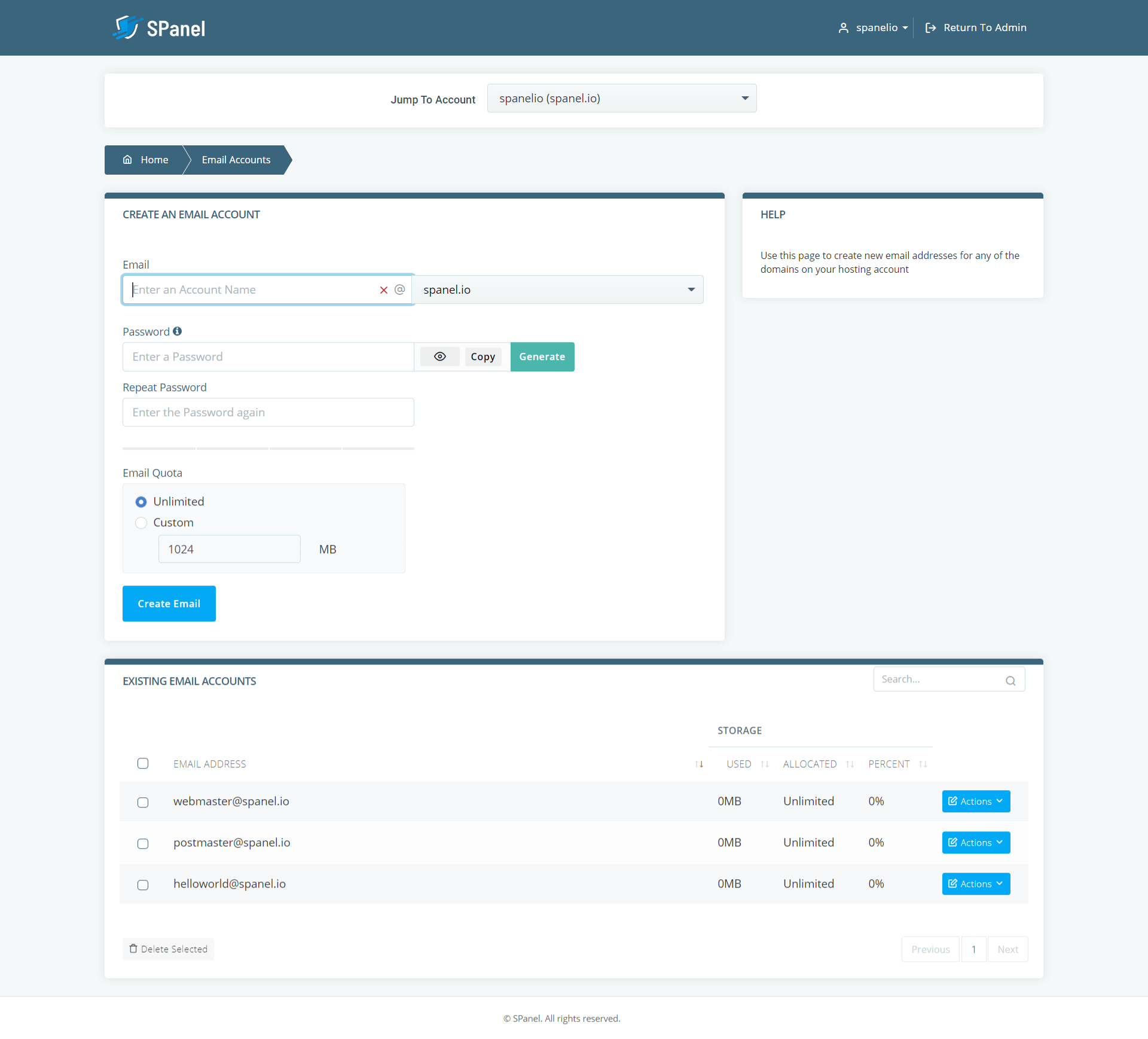Click the helloworld@spanel.io address
Screen dimensions: 1148x1039
230,884
